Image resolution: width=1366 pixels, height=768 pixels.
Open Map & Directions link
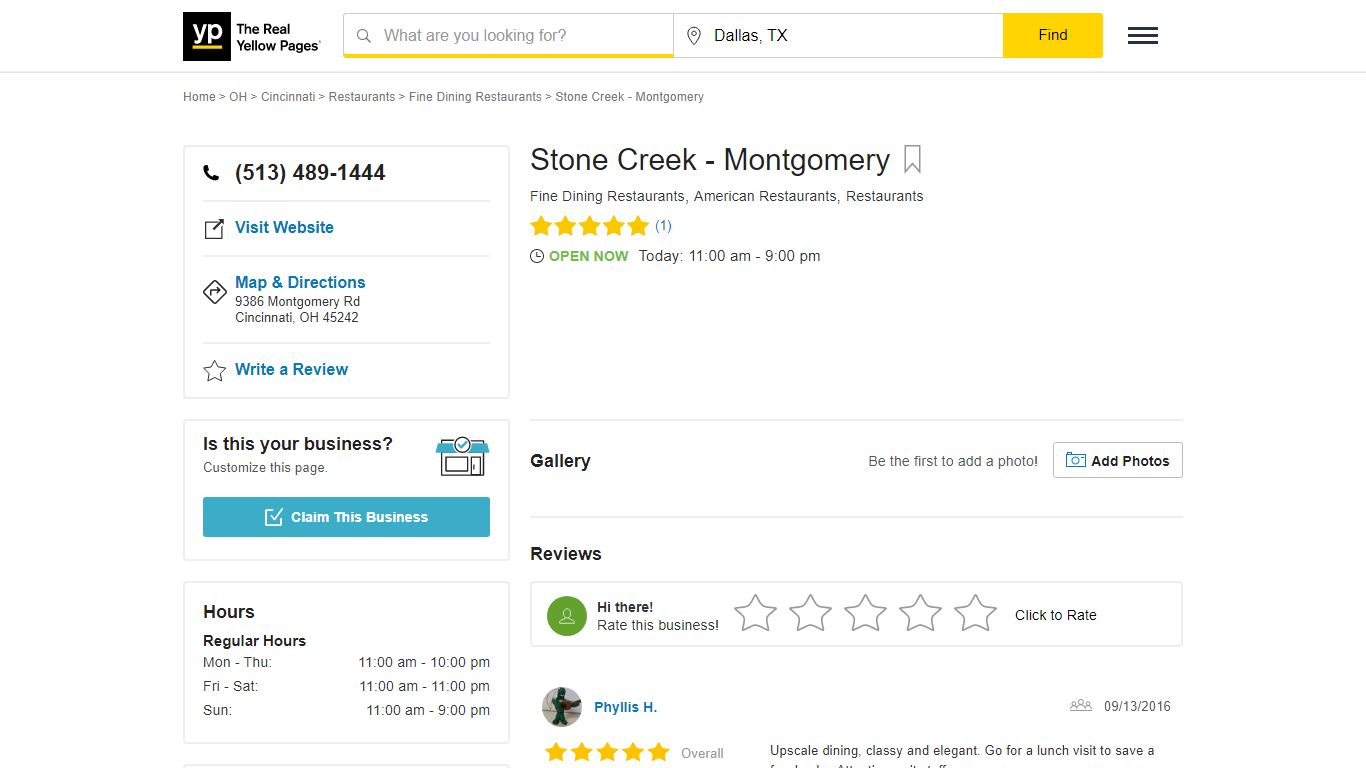click(300, 282)
